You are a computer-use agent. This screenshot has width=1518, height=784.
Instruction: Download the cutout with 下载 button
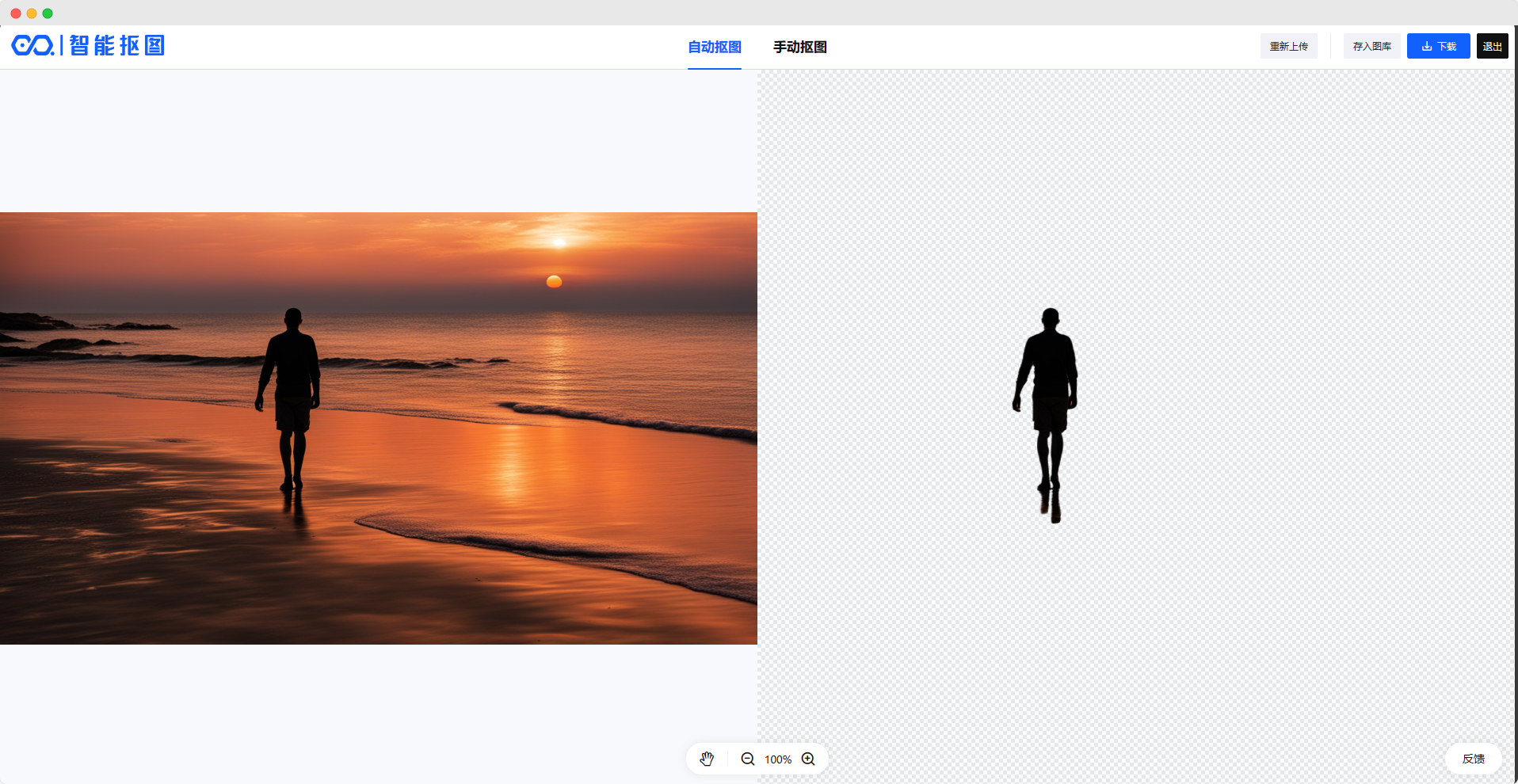pos(1439,46)
